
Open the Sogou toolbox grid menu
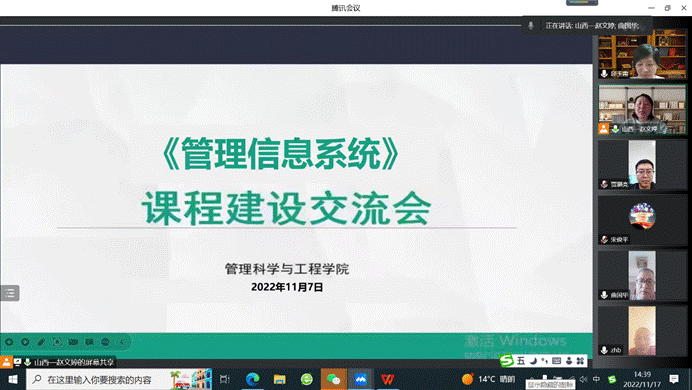[x=580, y=361]
